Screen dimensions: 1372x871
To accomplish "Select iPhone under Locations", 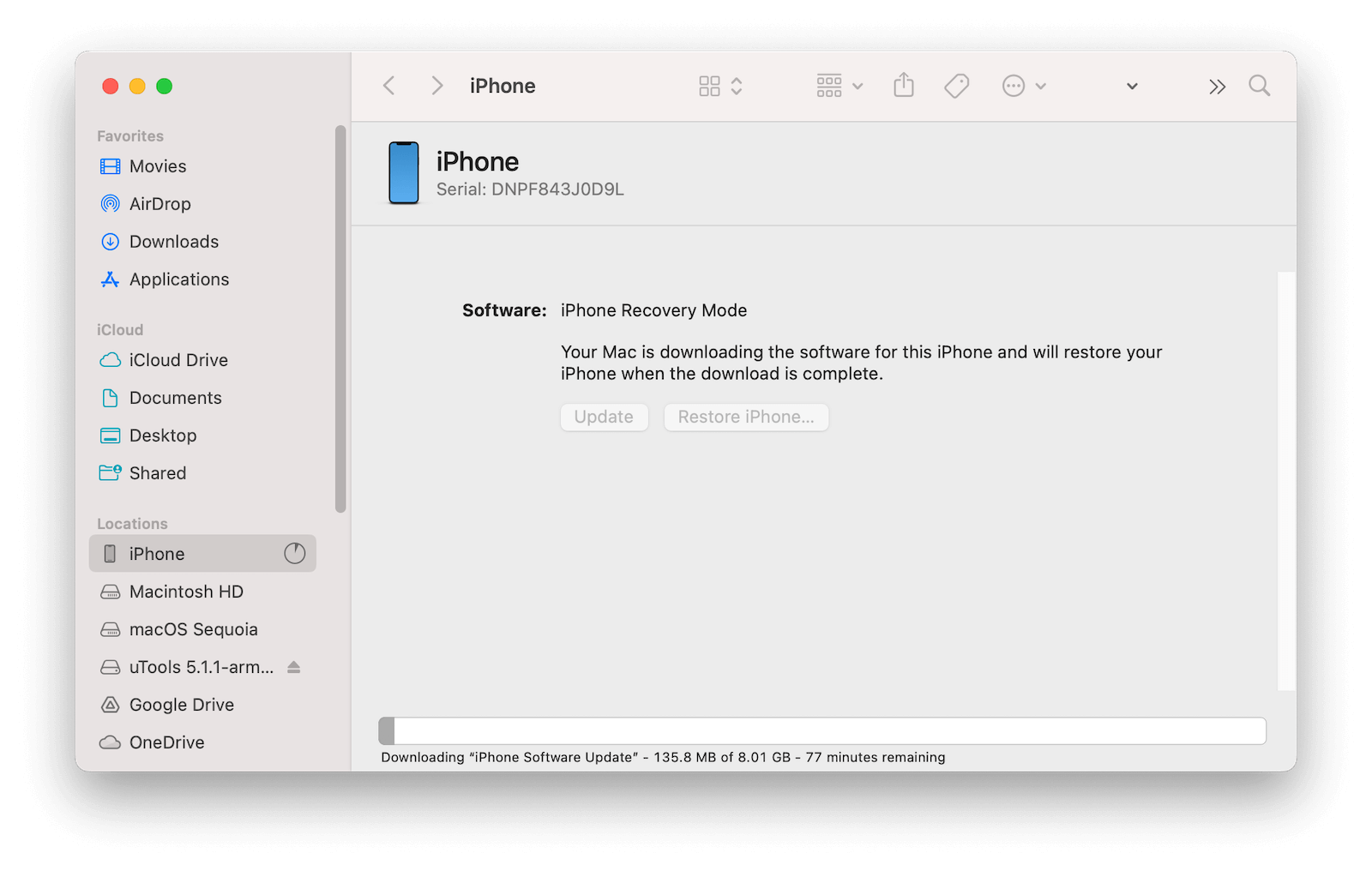I will (x=202, y=554).
